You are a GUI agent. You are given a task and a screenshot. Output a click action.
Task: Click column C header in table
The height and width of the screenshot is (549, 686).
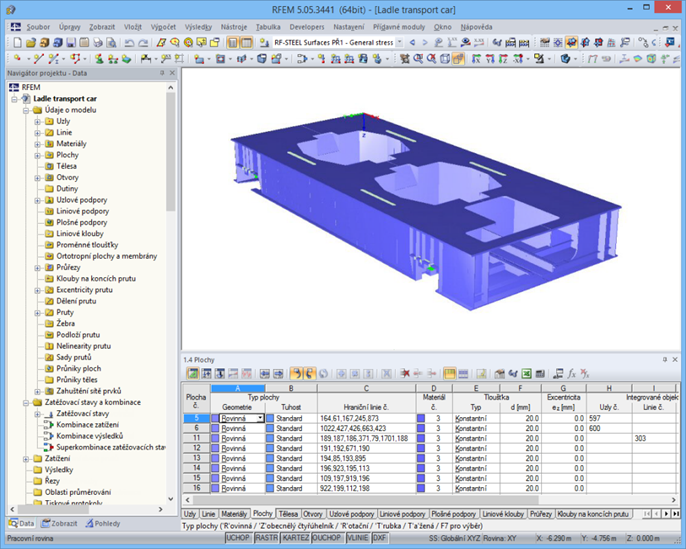(366, 388)
